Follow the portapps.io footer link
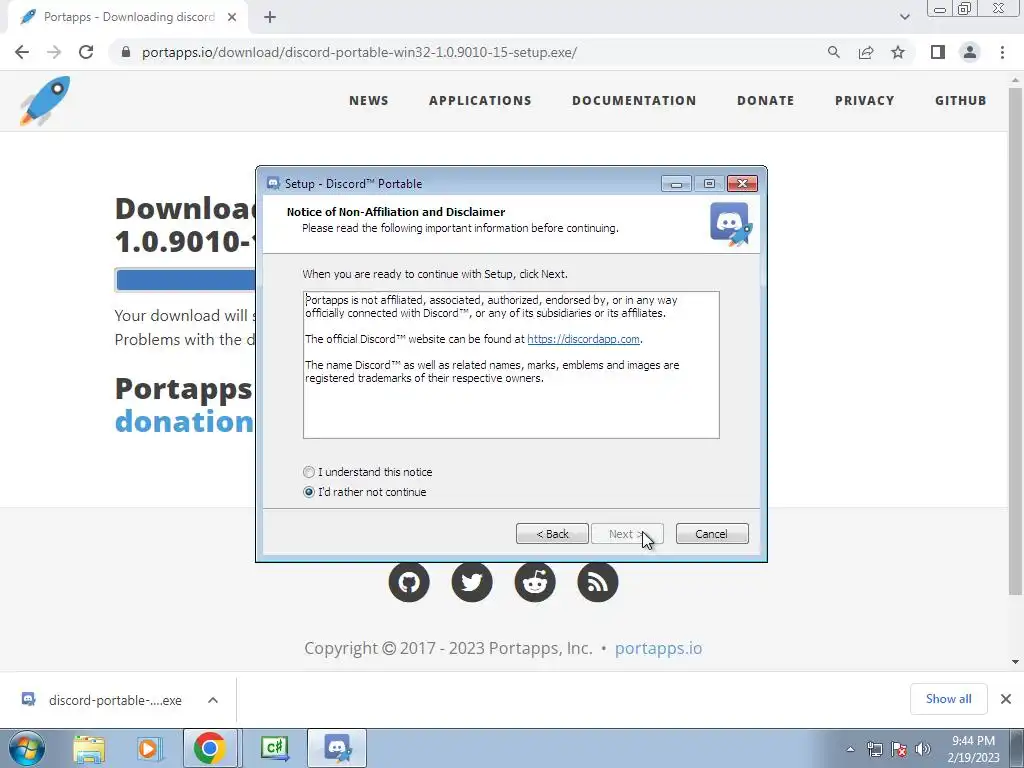 [658, 648]
